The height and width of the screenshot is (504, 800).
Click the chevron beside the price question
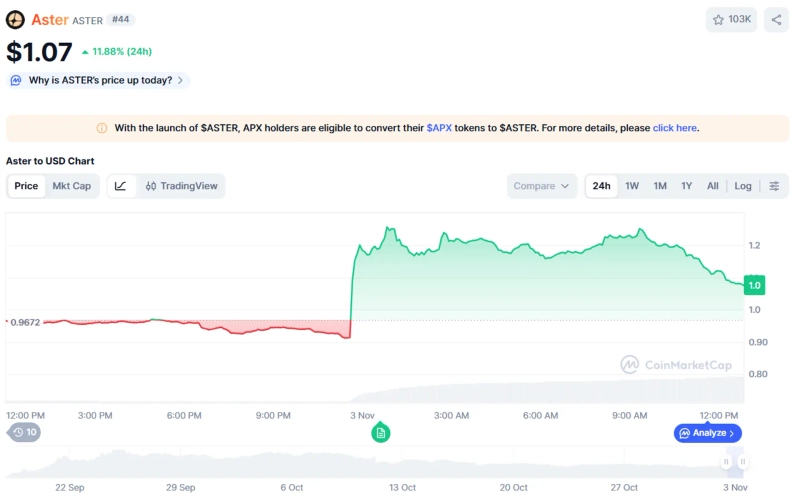(x=180, y=81)
